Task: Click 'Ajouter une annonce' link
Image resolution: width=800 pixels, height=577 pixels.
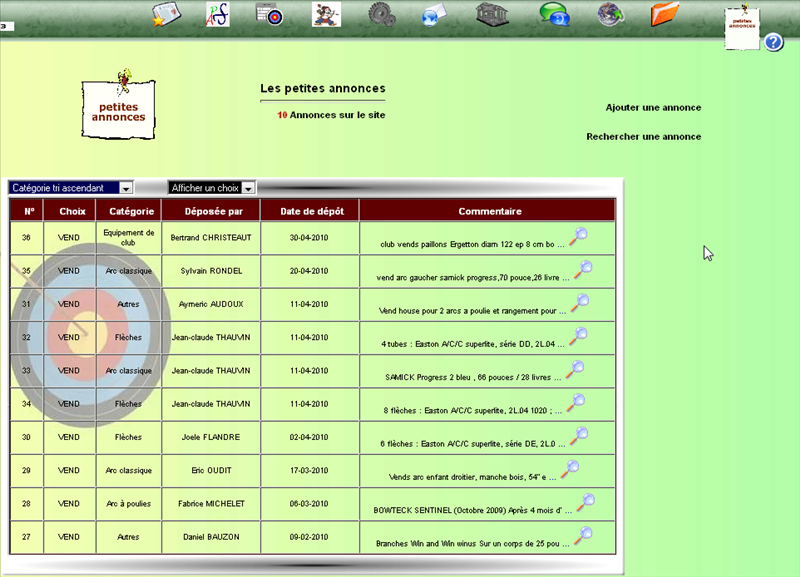Action: pyautogui.click(x=653, y=108)
